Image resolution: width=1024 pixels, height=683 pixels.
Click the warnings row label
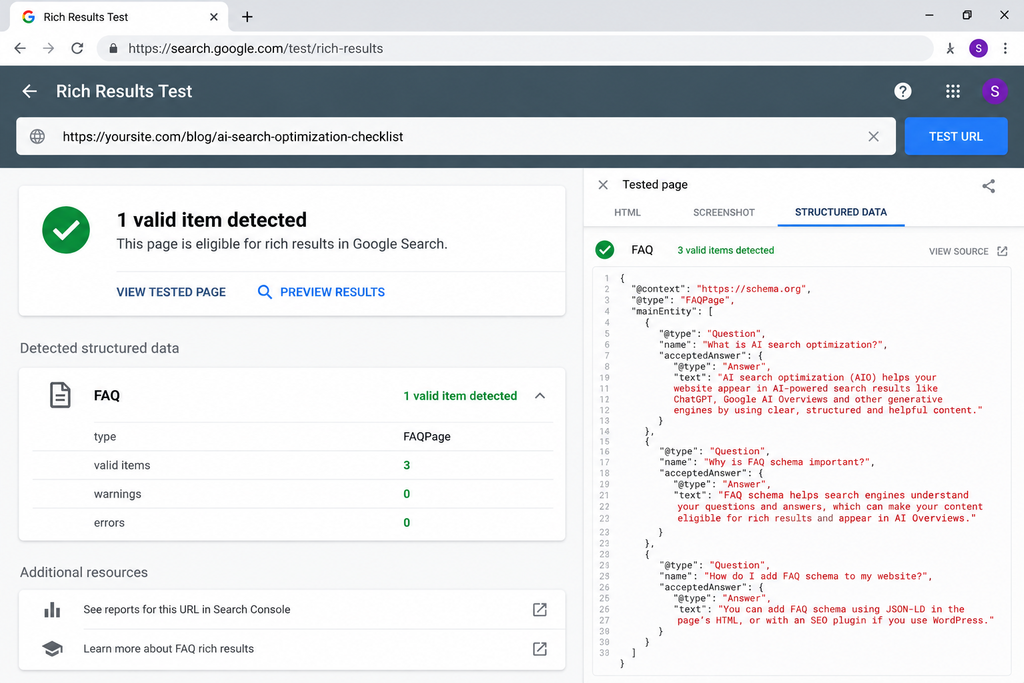click(x=118, y=494)
